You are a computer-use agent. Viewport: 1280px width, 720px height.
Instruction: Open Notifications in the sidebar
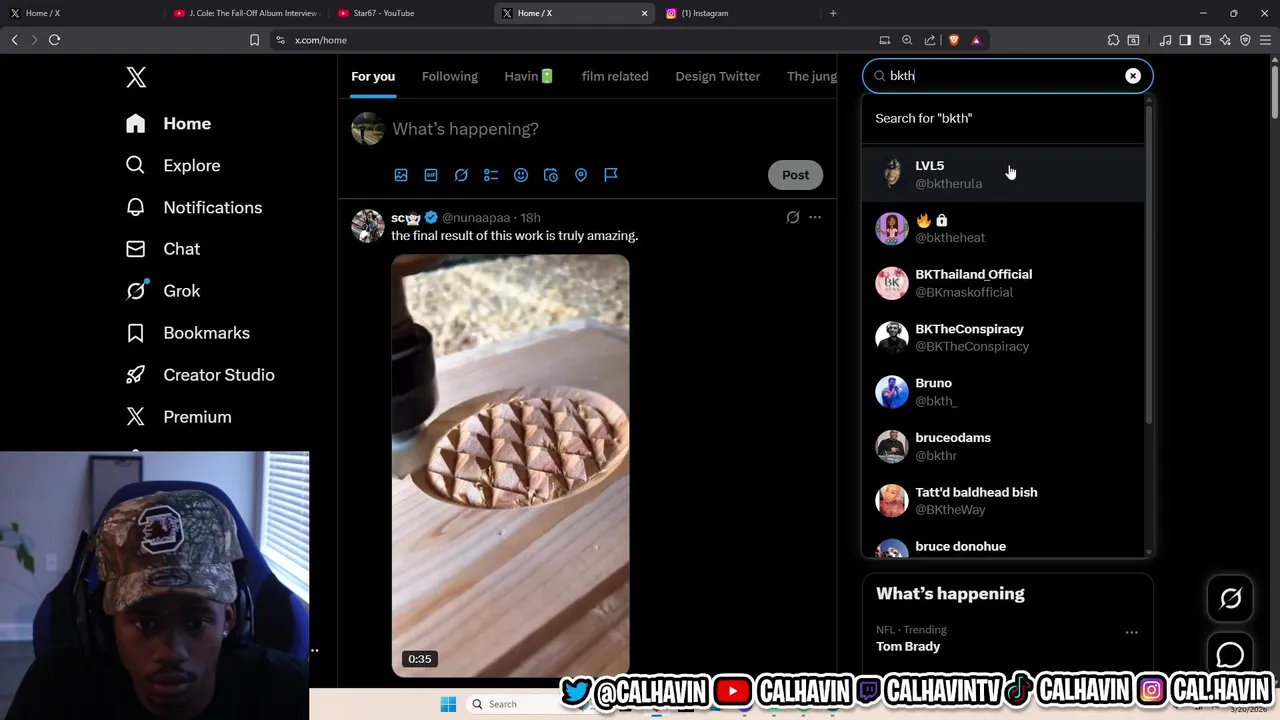[193, 207]
